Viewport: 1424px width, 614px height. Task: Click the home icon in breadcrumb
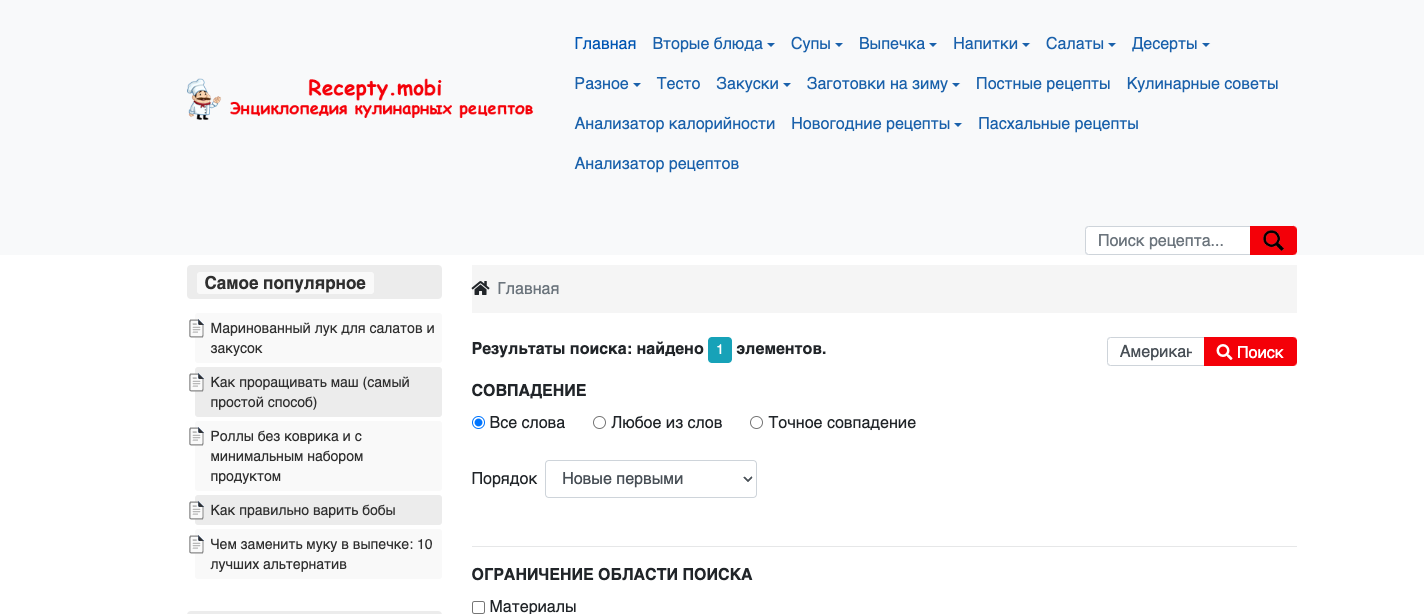tap(481, 289)
